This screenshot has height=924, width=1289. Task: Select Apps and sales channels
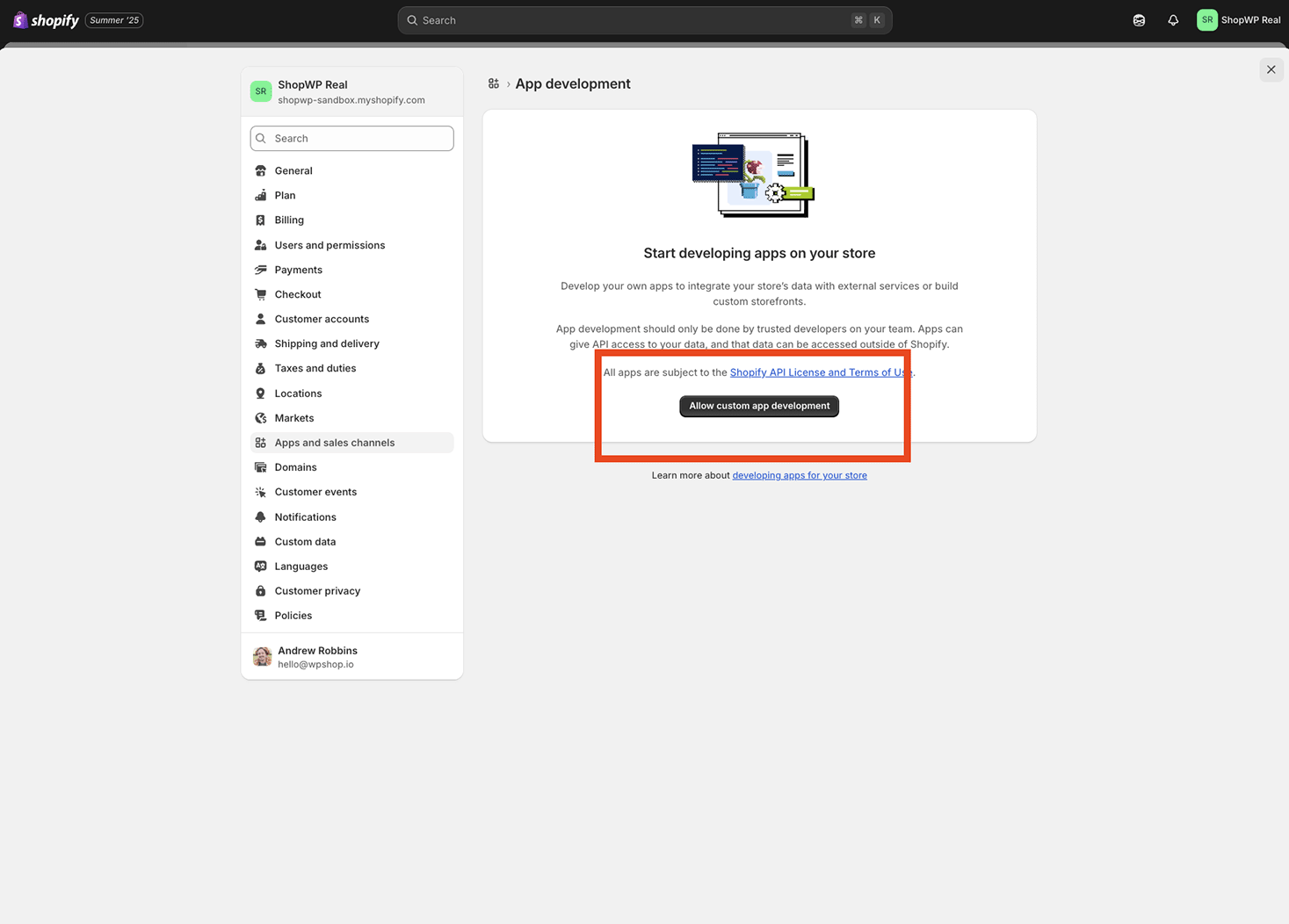[x=351, y=443]
